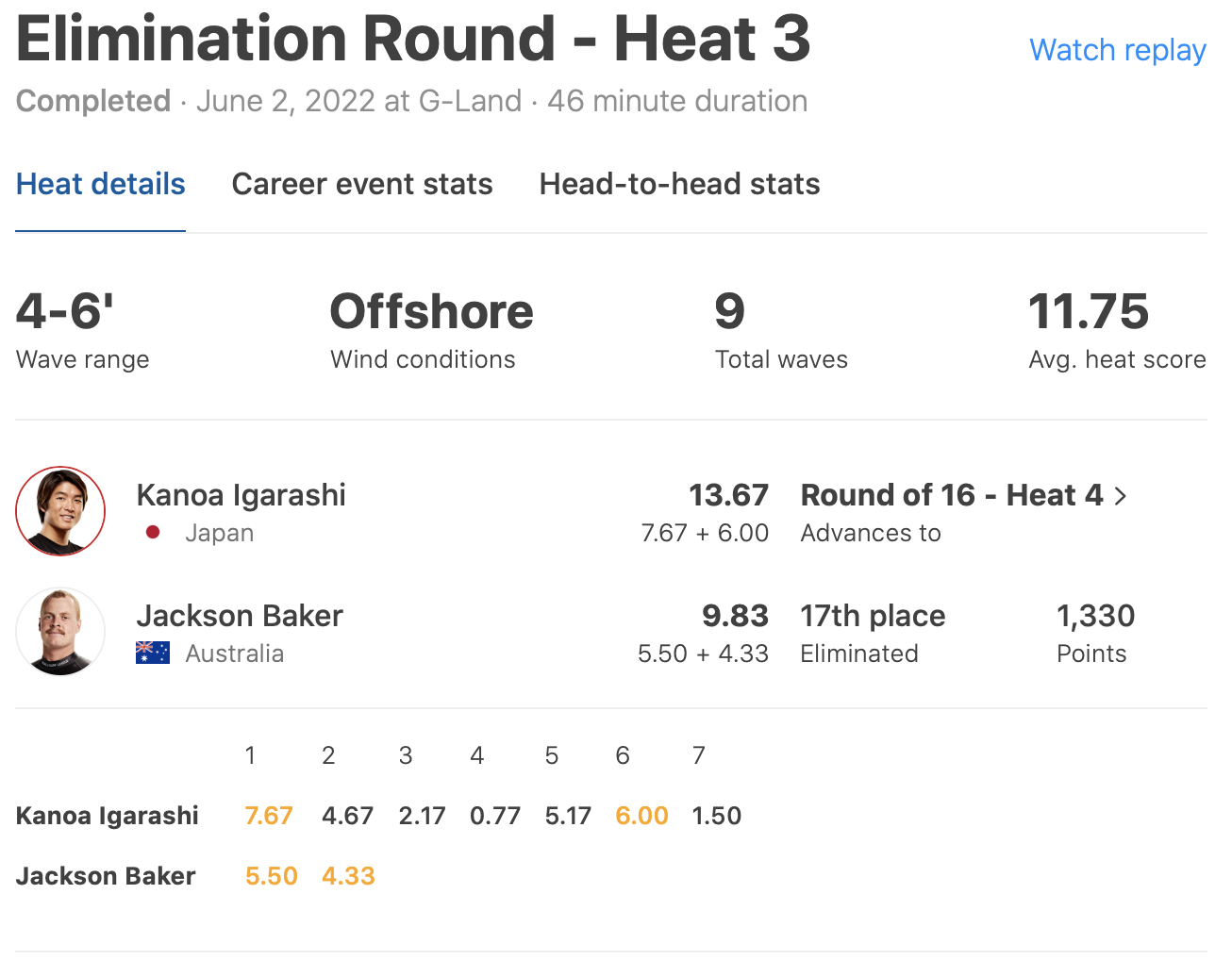The image size is (1232, 960).
Task: Select Igarashi's highlighted 6.00 wave score
Action: point(641,816)
